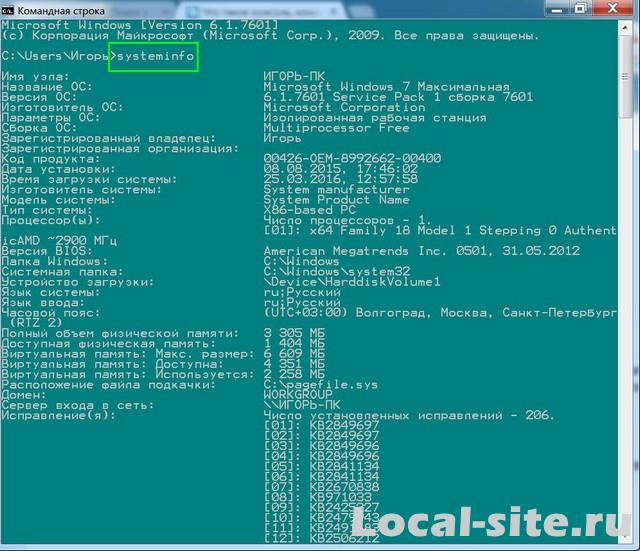Click registered owner value 'Игорь'

click(282, 138)
